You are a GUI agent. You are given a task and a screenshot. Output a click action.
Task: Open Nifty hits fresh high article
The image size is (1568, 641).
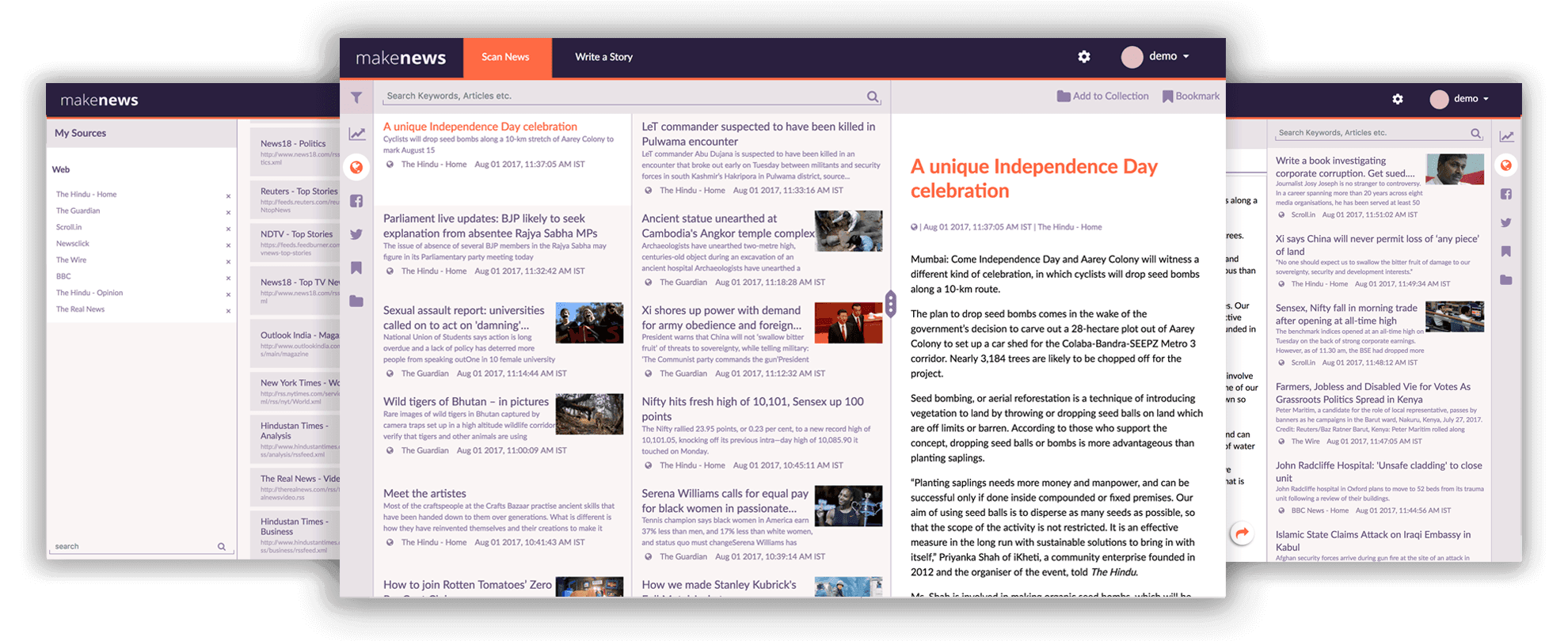coord(752,408)
